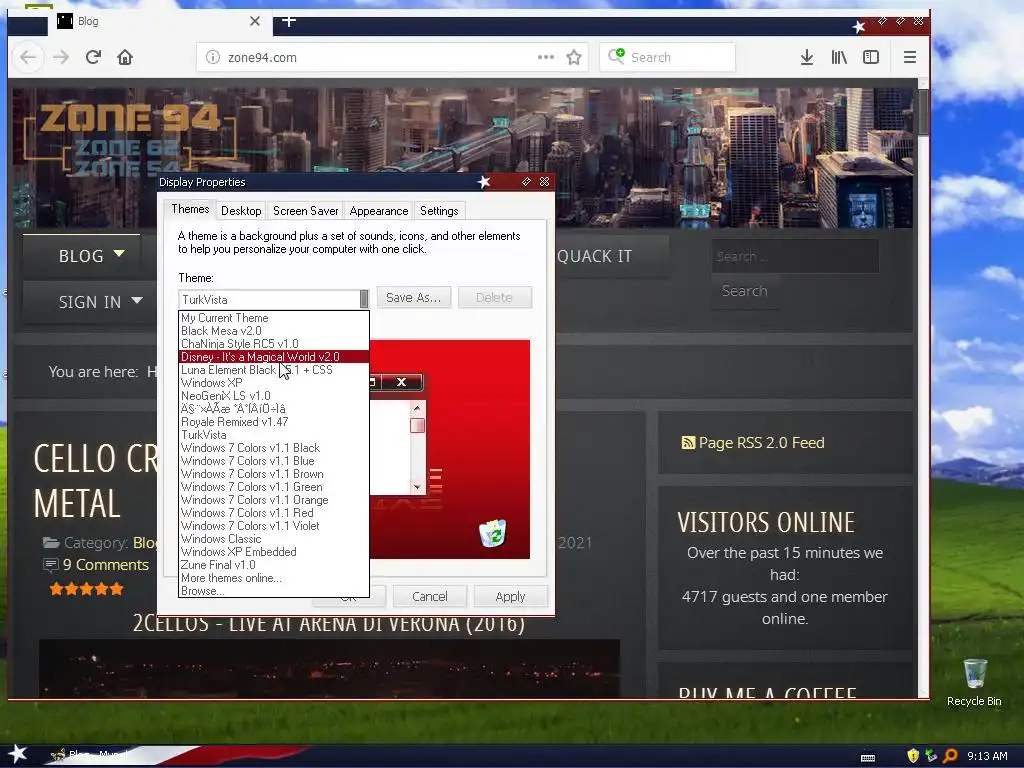Select the Themes tab
This screenshot has height=768, width=1024.
click(x=190, y=209)
